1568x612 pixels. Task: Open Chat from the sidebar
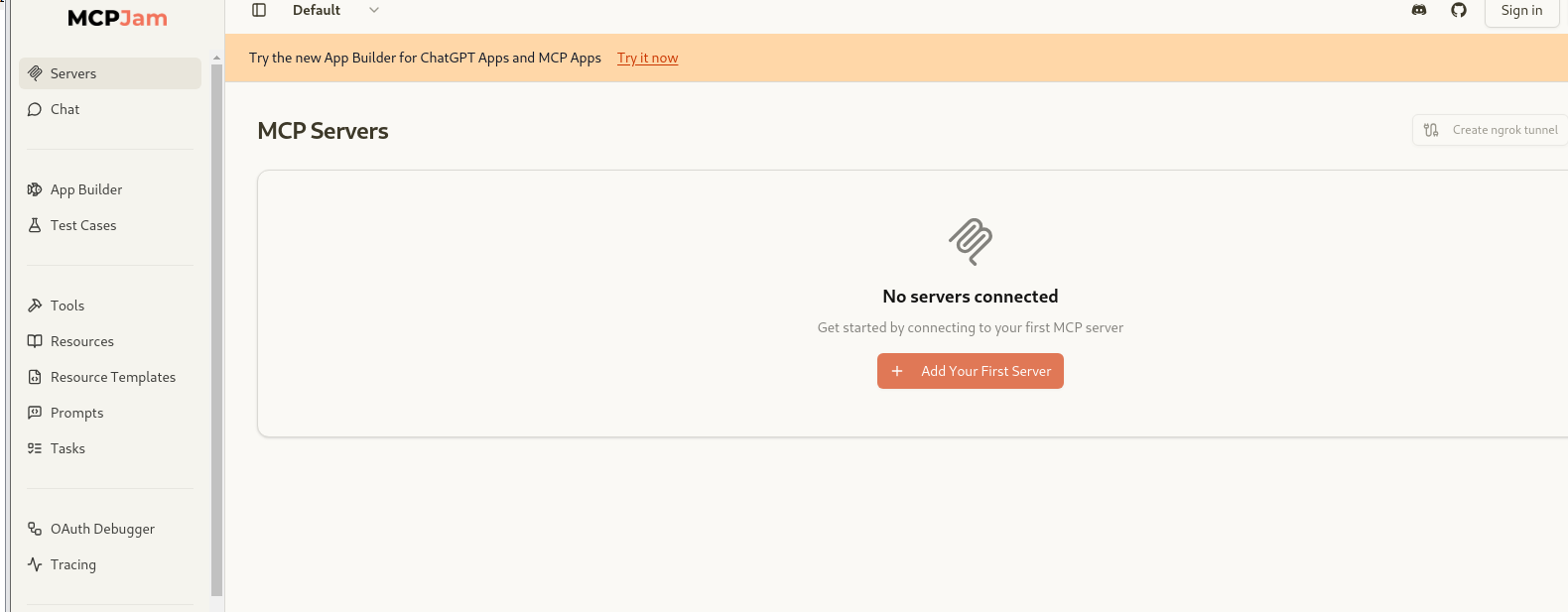(65, 109)
